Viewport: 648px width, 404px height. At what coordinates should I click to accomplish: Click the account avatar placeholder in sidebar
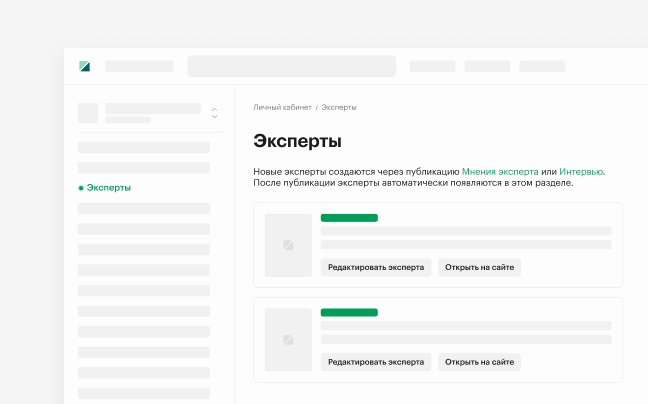[88, 113]
